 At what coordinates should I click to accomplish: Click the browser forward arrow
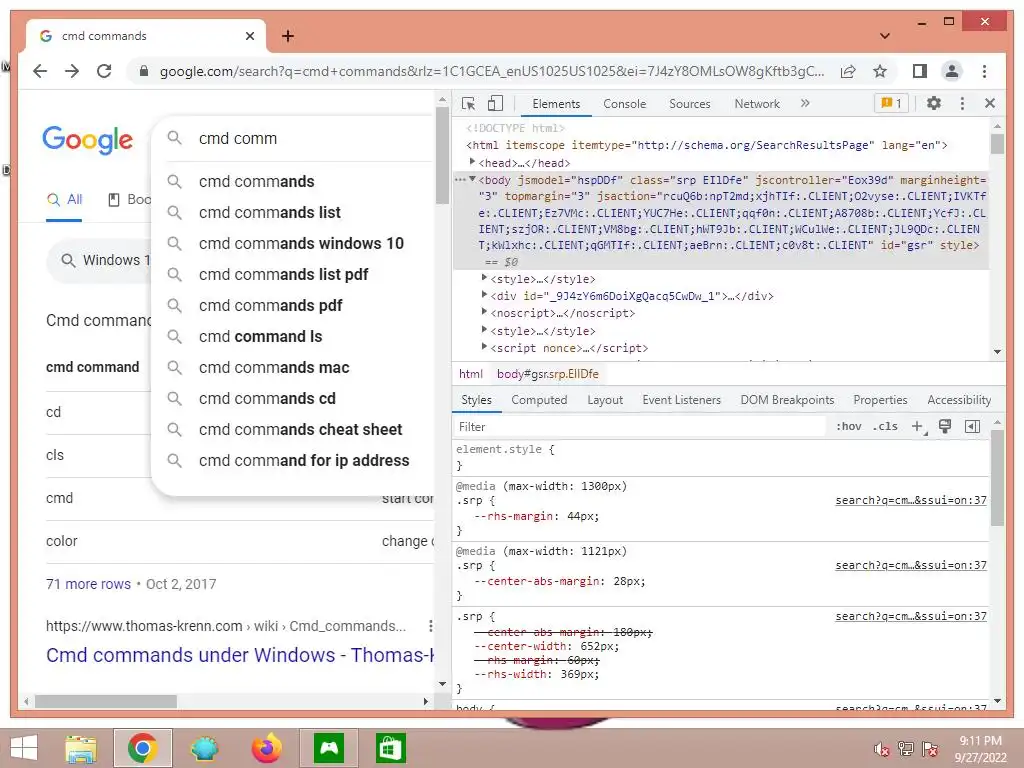pos(72,71)
